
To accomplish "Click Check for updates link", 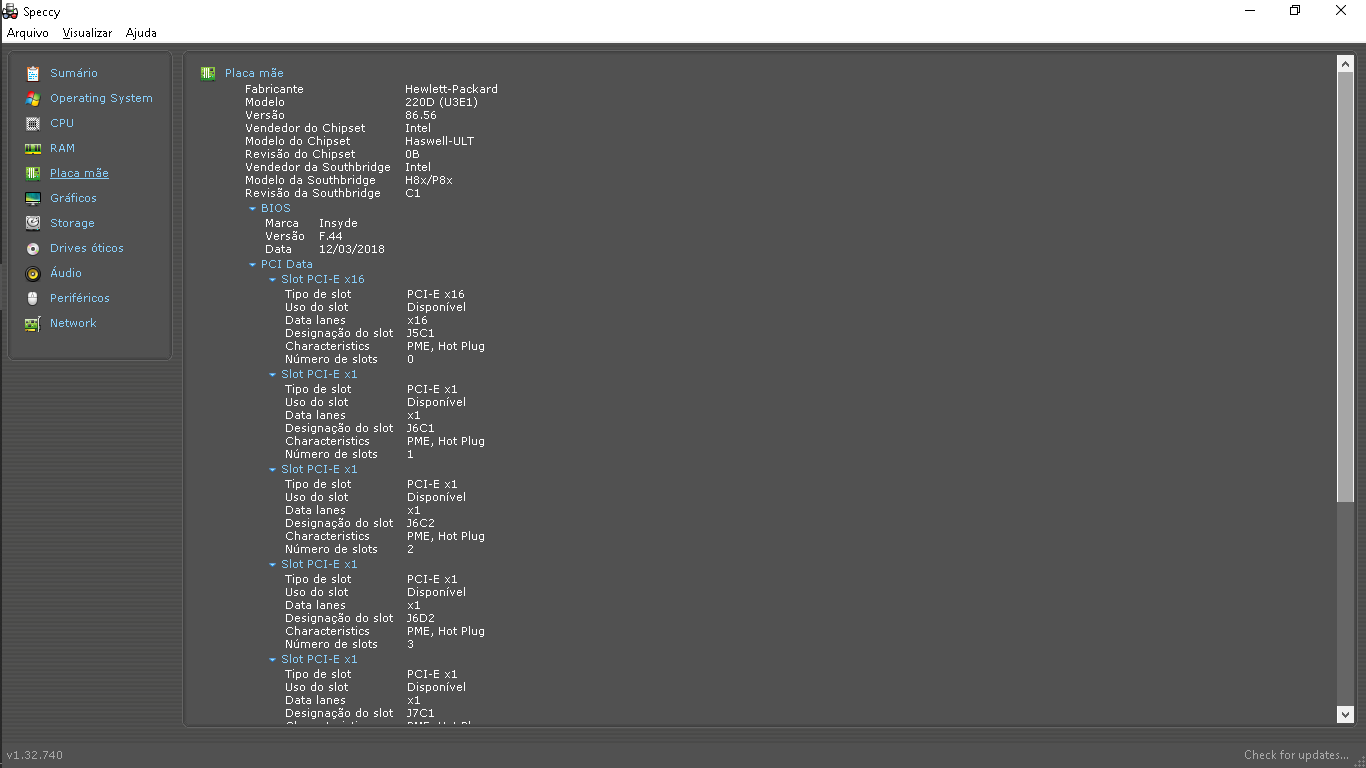I will point(1296,755).
